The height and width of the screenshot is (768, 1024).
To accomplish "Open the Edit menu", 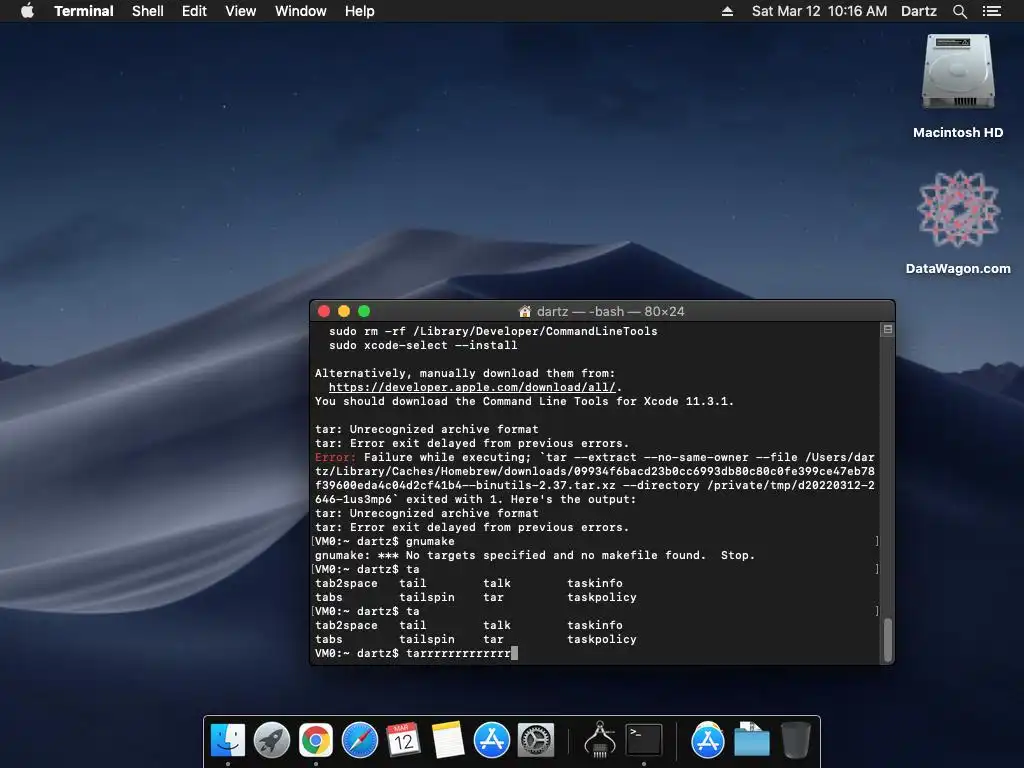I will (x=194, y=11).
